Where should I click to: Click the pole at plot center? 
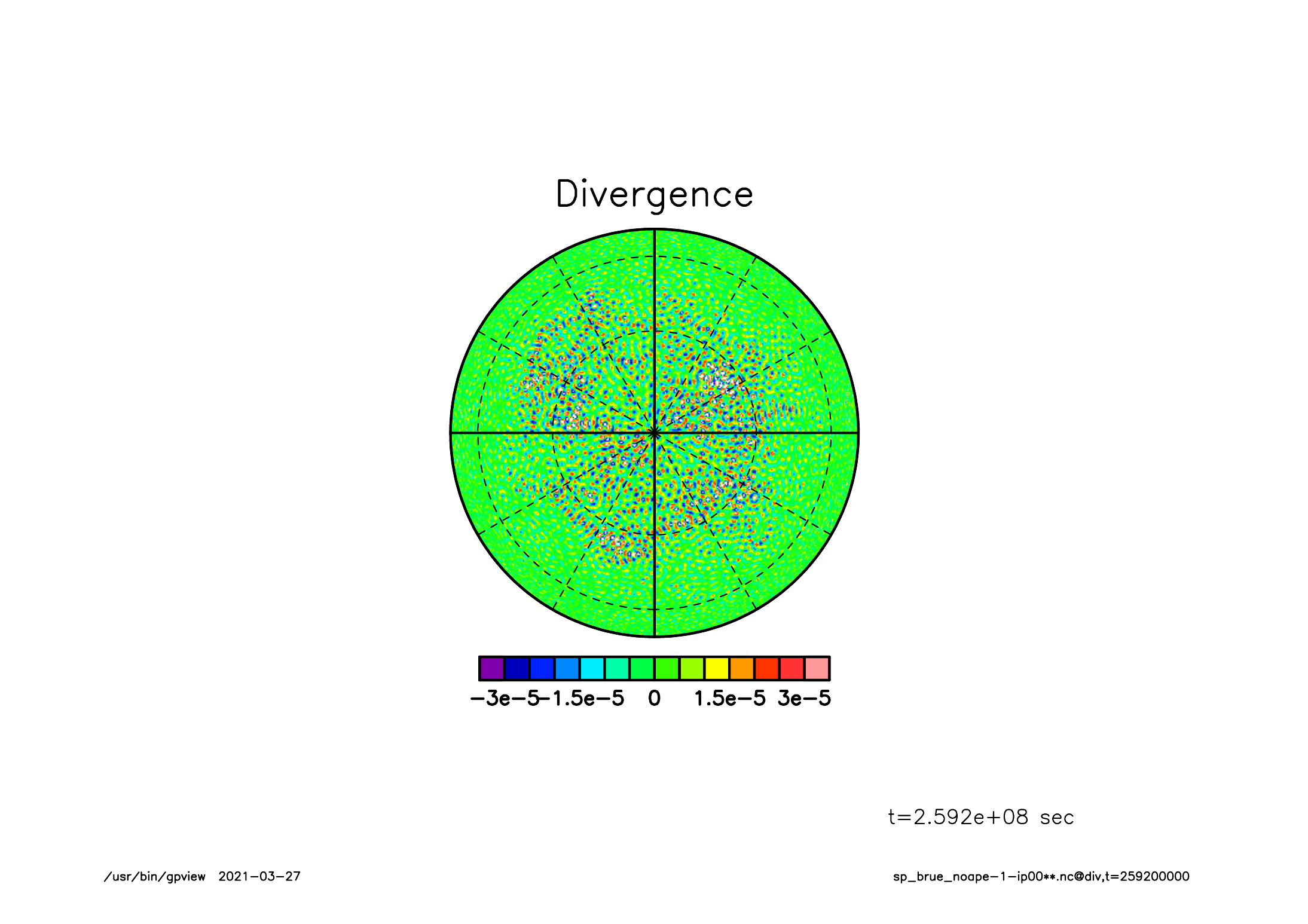[654, 432]
